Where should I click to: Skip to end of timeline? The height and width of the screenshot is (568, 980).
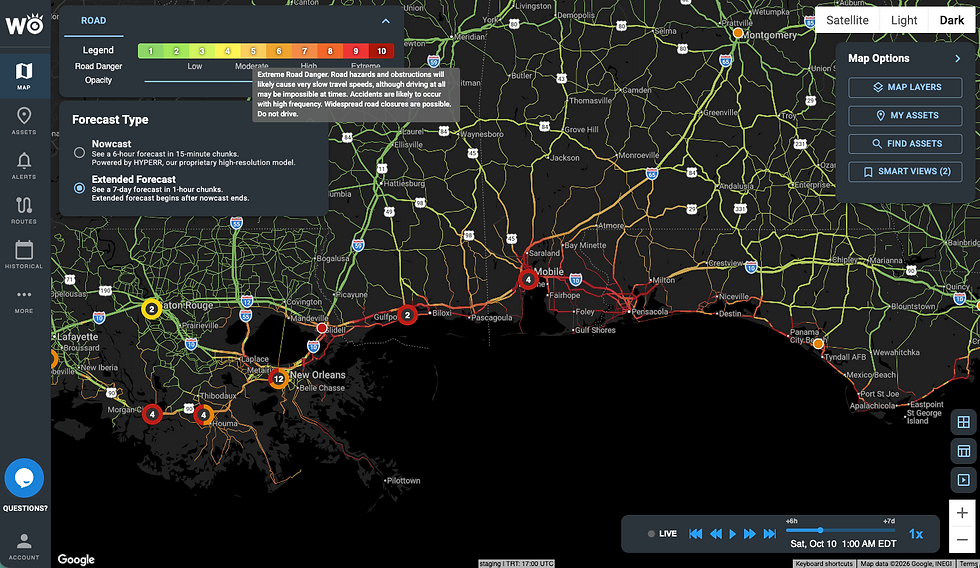tap(770, 534)
